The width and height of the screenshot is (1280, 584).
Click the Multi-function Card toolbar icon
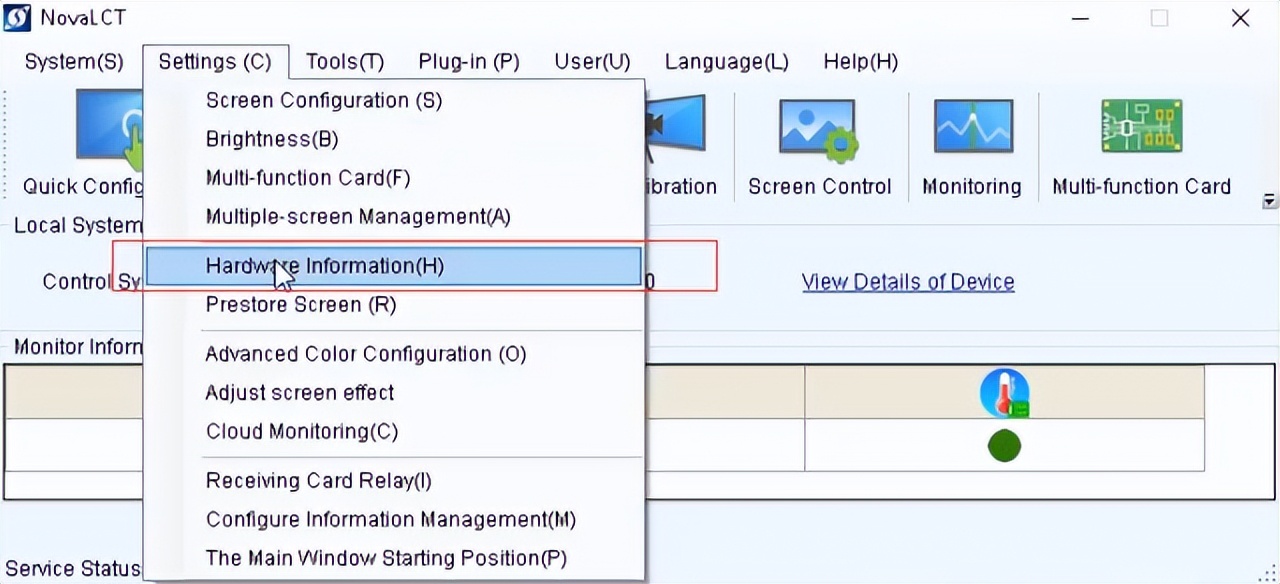click(1141, 128)
